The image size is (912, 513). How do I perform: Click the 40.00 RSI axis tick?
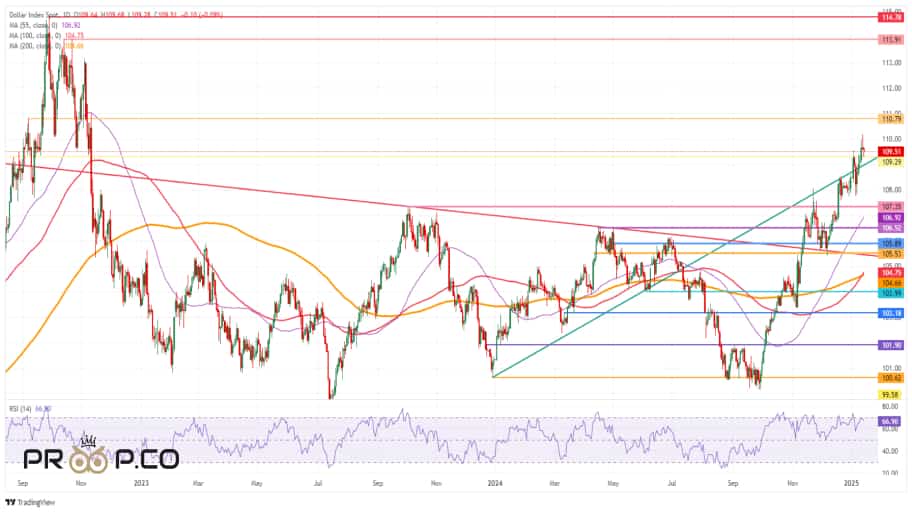(x=892, y=451)
